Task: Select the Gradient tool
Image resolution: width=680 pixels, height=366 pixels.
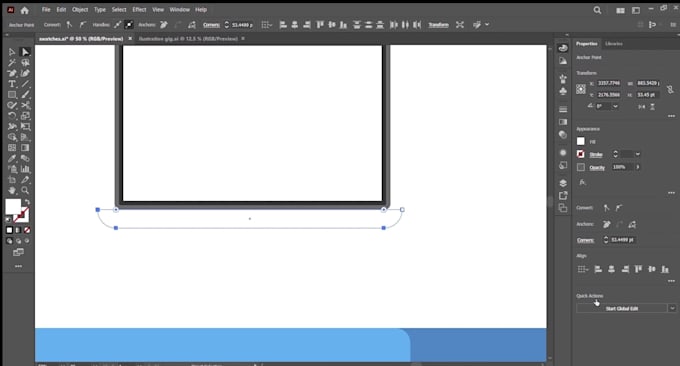Action: (x=25, y=148)
